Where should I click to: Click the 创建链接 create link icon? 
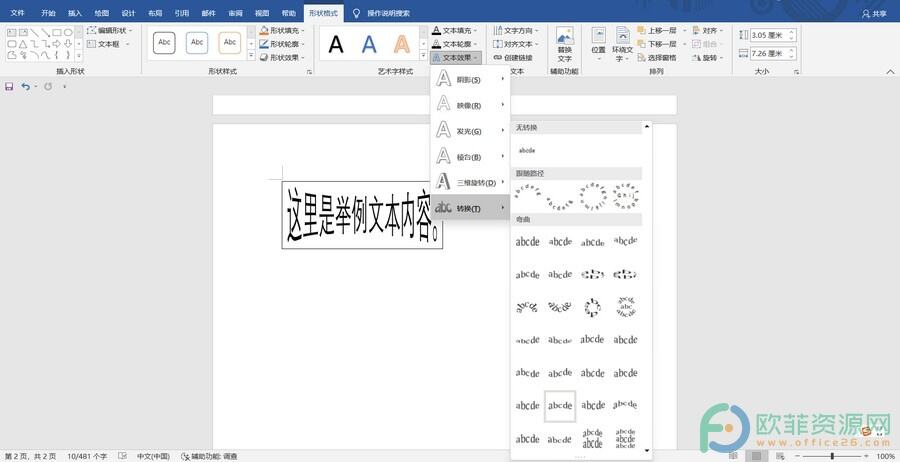(x=512, y=58)
